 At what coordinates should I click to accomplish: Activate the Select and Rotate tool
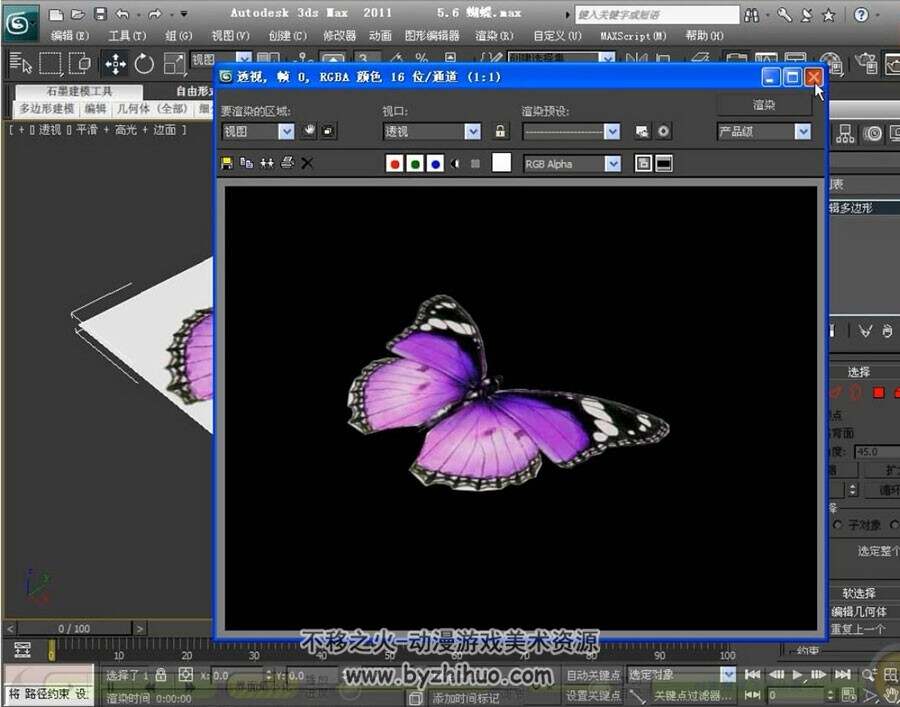click(144, 63)
